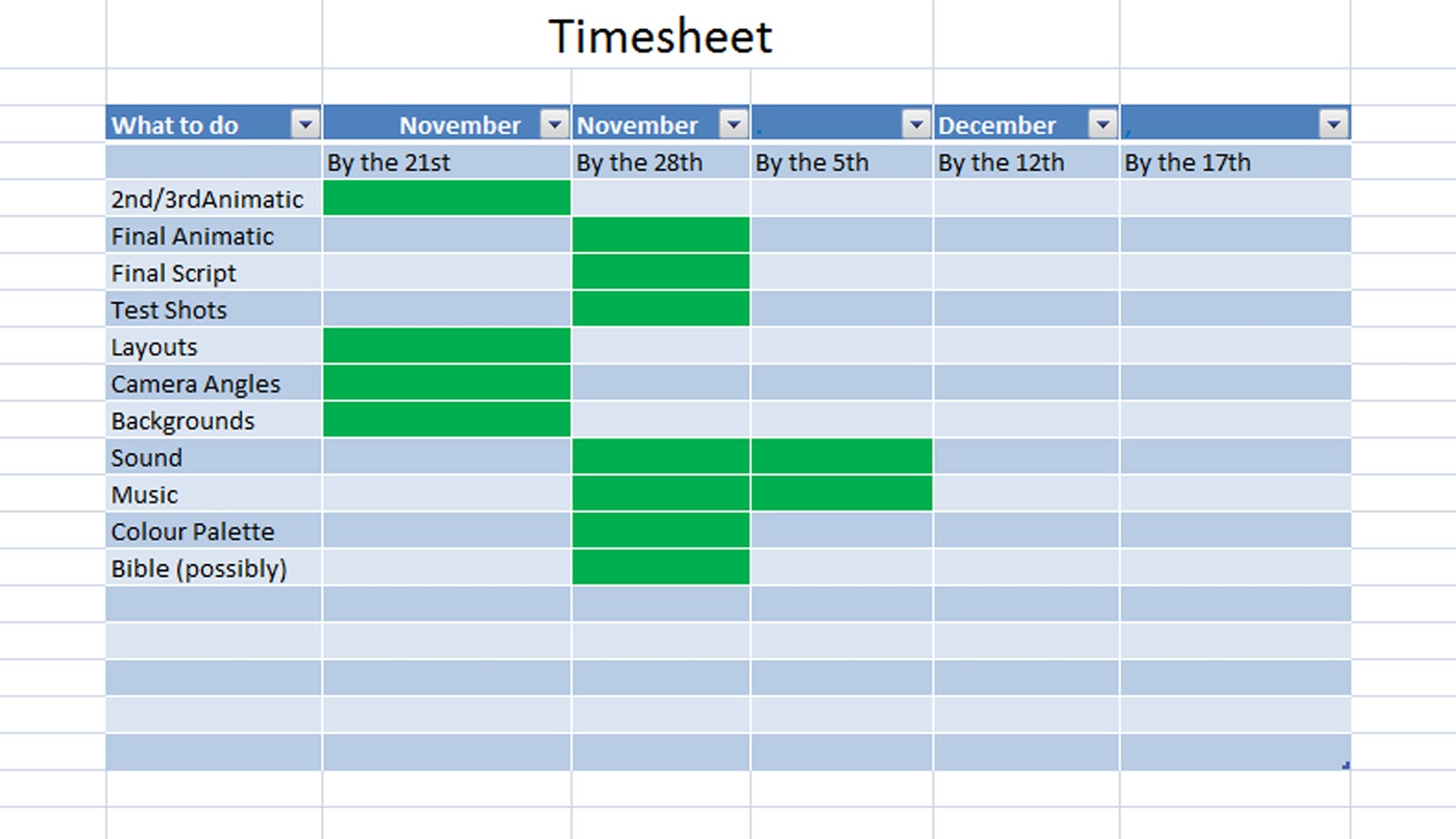Select the Bible (possibly) row label
The image size is (1456, 839).
(x=198, y=568)
